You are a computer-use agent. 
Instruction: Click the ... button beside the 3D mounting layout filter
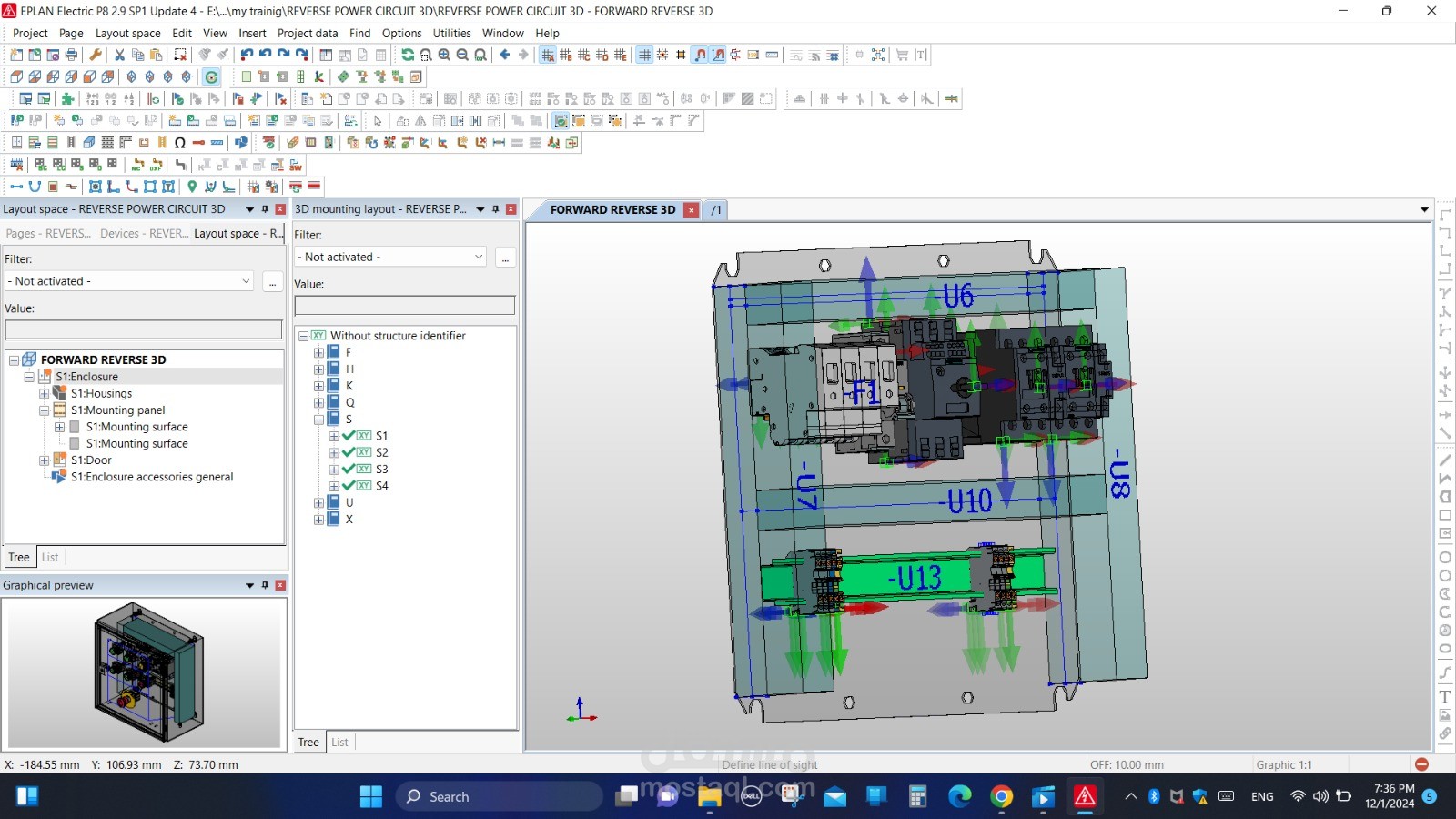[x=505, y=258]
